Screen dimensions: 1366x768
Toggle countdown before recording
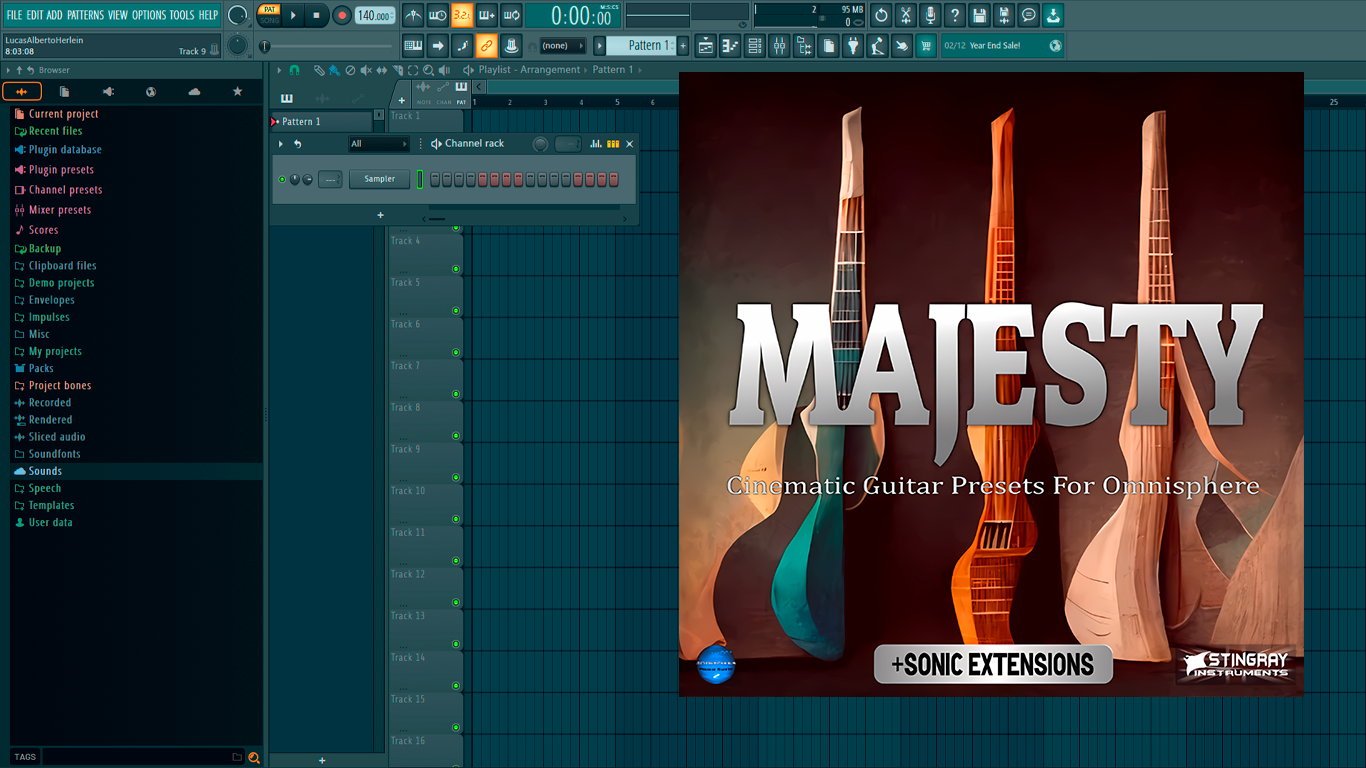(x=462, y=15)
